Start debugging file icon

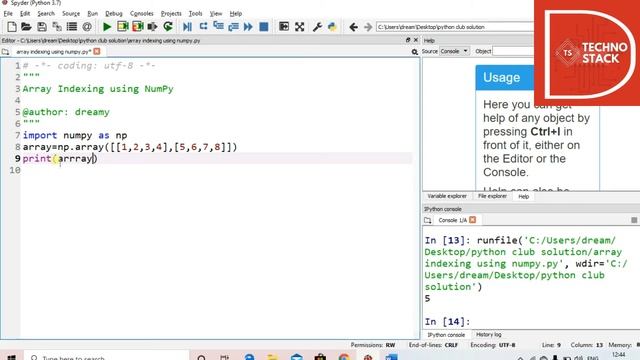click(187, 27)
